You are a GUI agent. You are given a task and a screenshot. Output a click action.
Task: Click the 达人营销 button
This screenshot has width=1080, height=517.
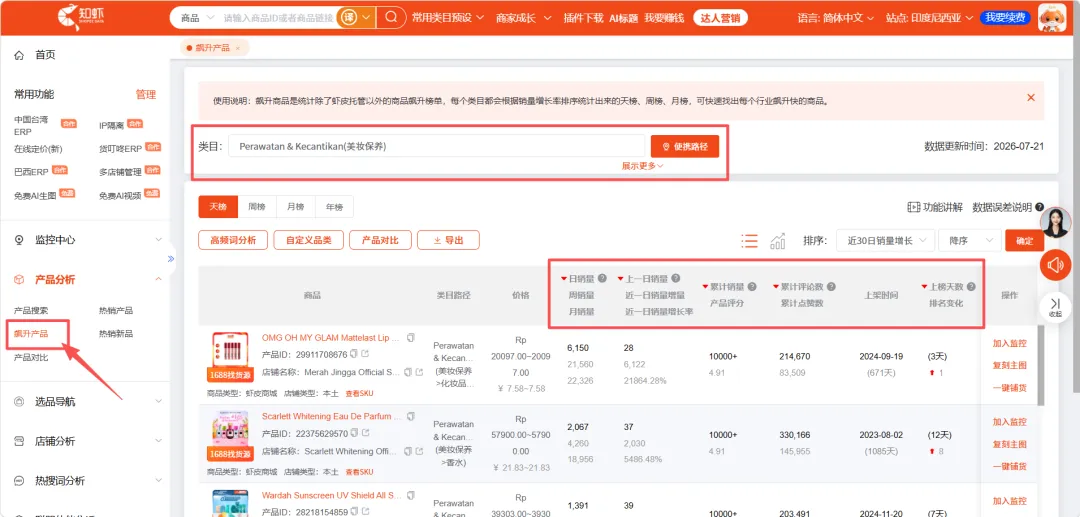[720, 18]
